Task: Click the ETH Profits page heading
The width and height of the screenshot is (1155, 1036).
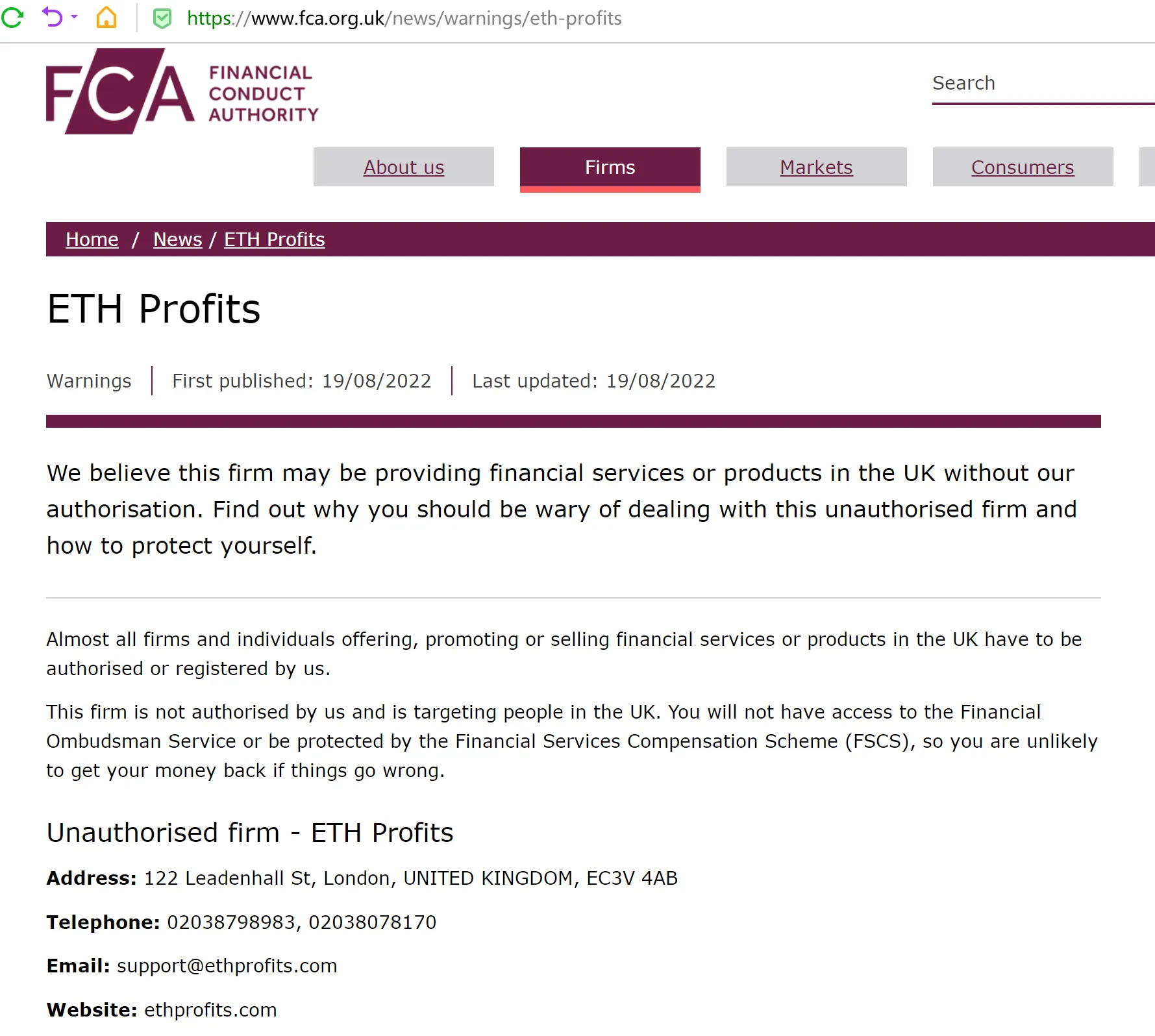Action: [x=154, y=308]
